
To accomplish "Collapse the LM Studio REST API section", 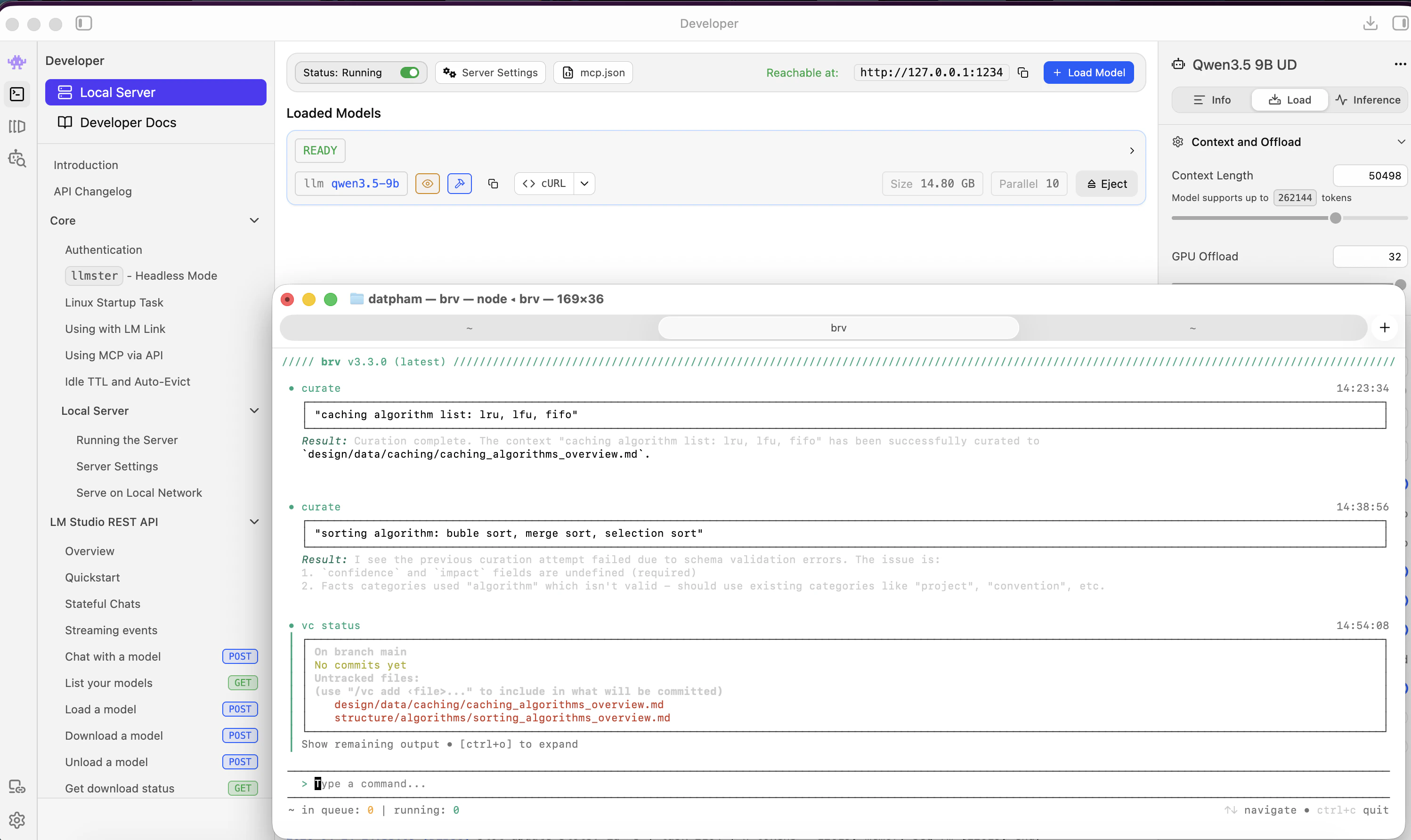I will coord(254,521).
